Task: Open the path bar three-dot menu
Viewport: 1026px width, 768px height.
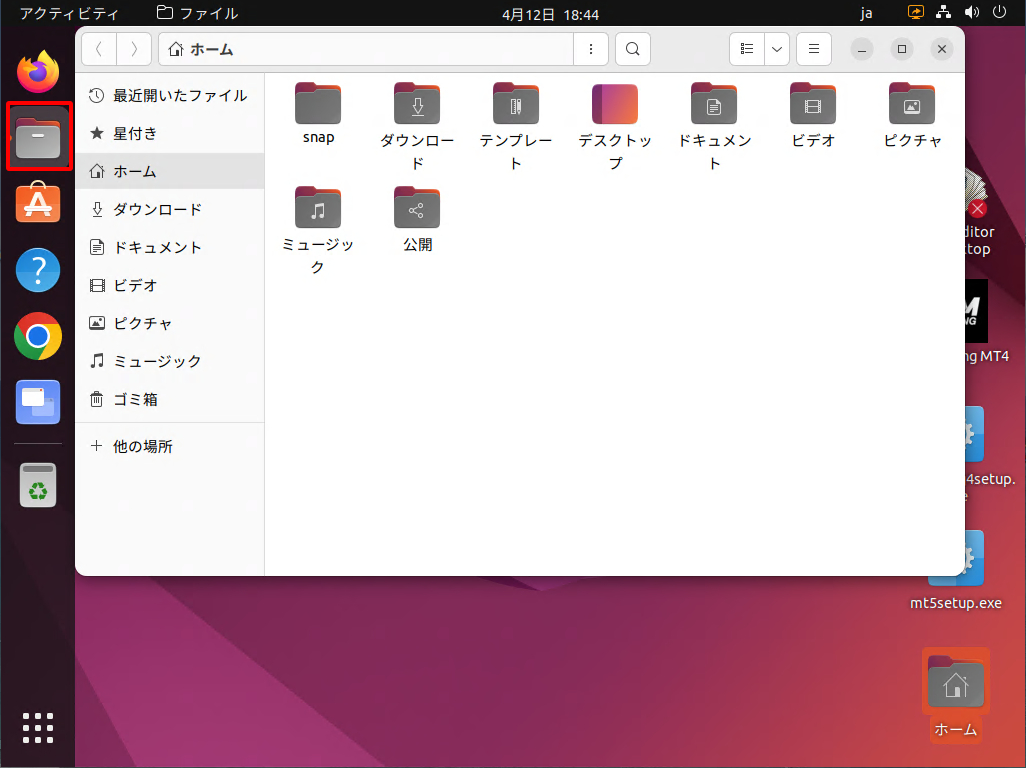Action: [x=591, y=48]
